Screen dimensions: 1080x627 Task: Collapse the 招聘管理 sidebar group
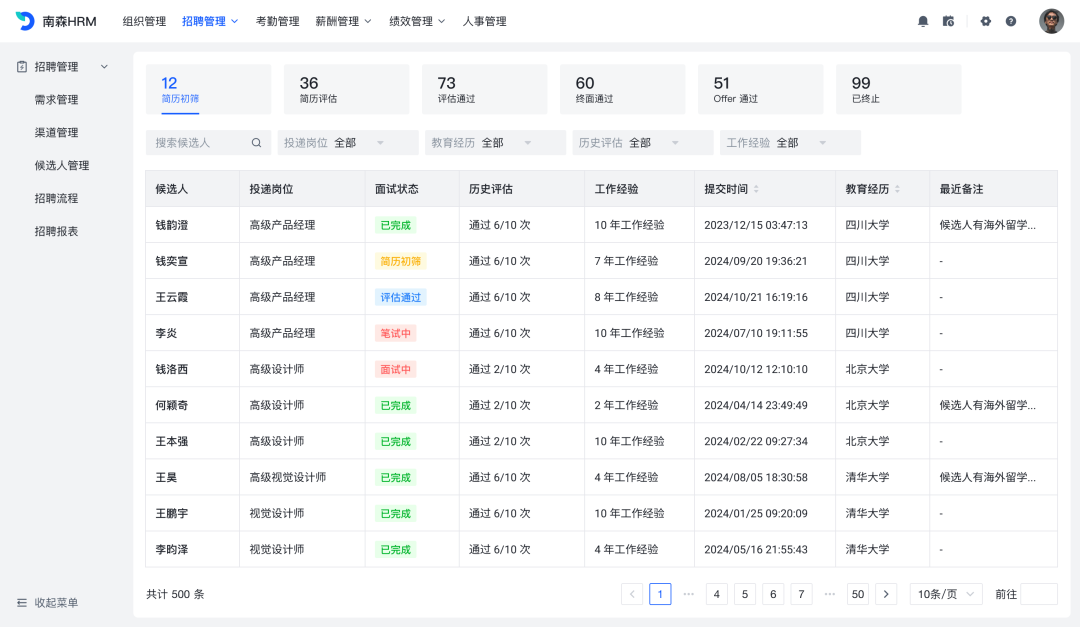(x=104, y=67)
